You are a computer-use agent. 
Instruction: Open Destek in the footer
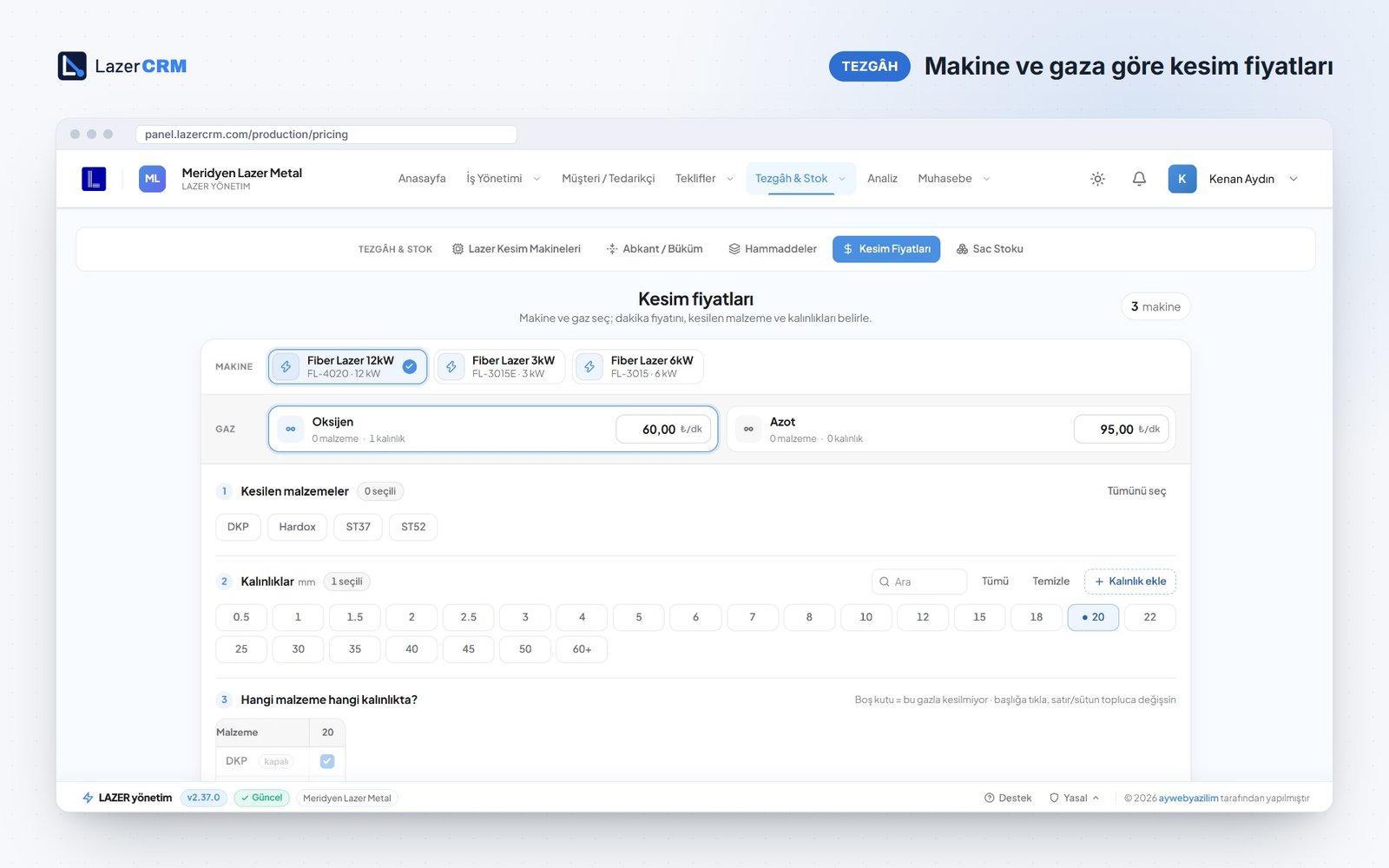[1008, 798]
